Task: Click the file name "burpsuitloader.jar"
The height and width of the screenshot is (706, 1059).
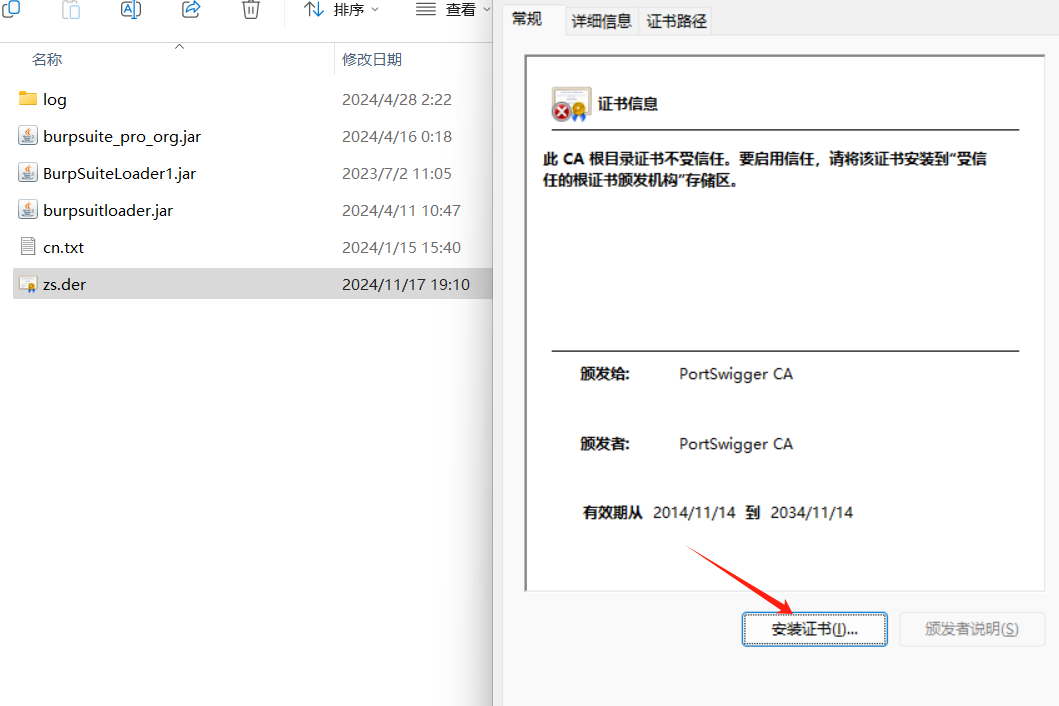Action: pyautogui.click(x=108, y=211)
